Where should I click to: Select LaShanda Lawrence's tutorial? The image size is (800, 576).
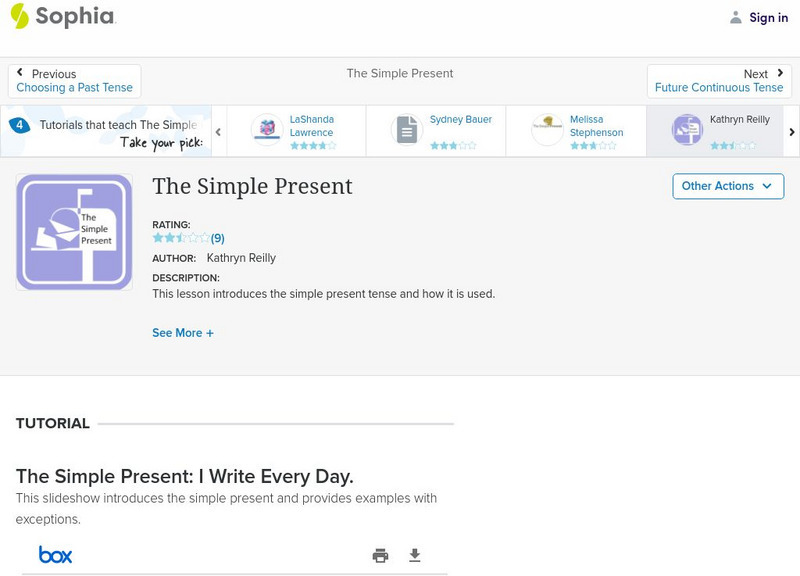tap(311, 126)
